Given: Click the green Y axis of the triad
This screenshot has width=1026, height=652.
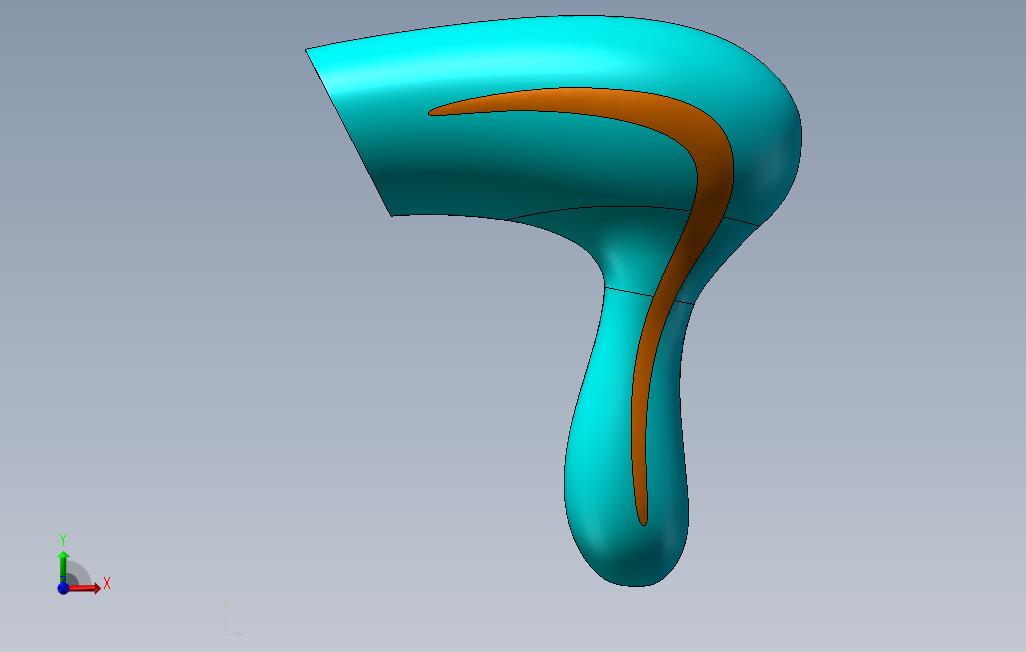Looking at the screenshot, I should point(63,566).
